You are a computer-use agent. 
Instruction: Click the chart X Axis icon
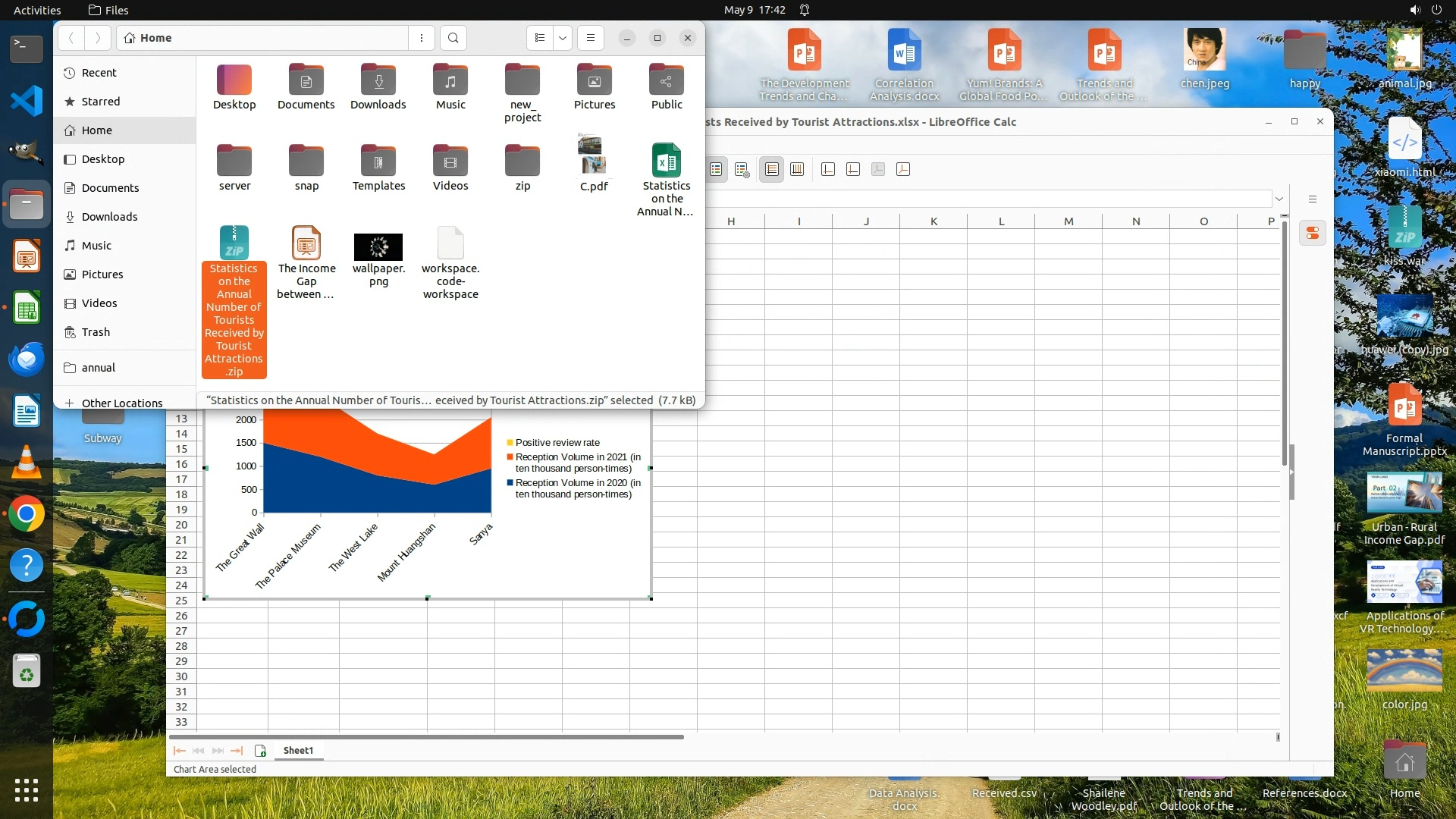click(828, 169)
